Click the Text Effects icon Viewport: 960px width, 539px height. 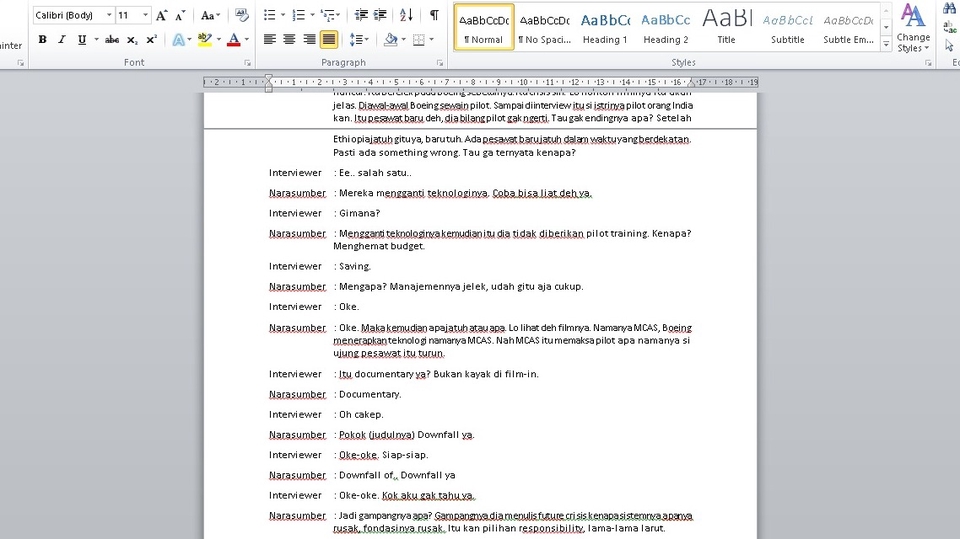178,40
